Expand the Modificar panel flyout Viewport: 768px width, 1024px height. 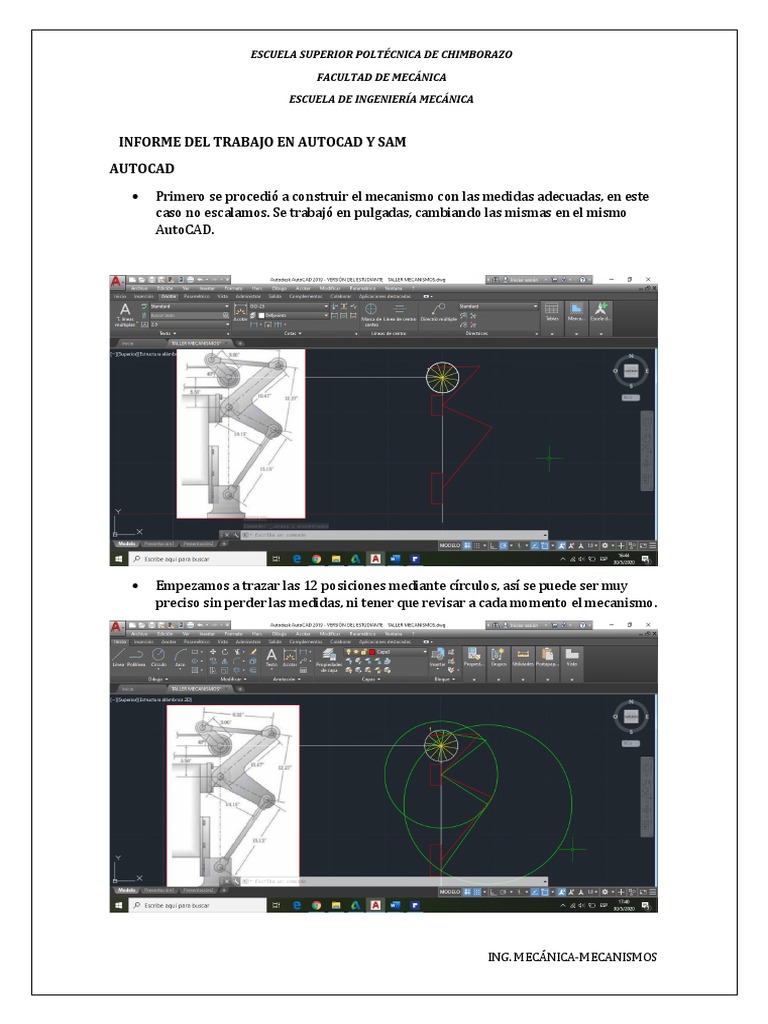(x=232, y=679)
